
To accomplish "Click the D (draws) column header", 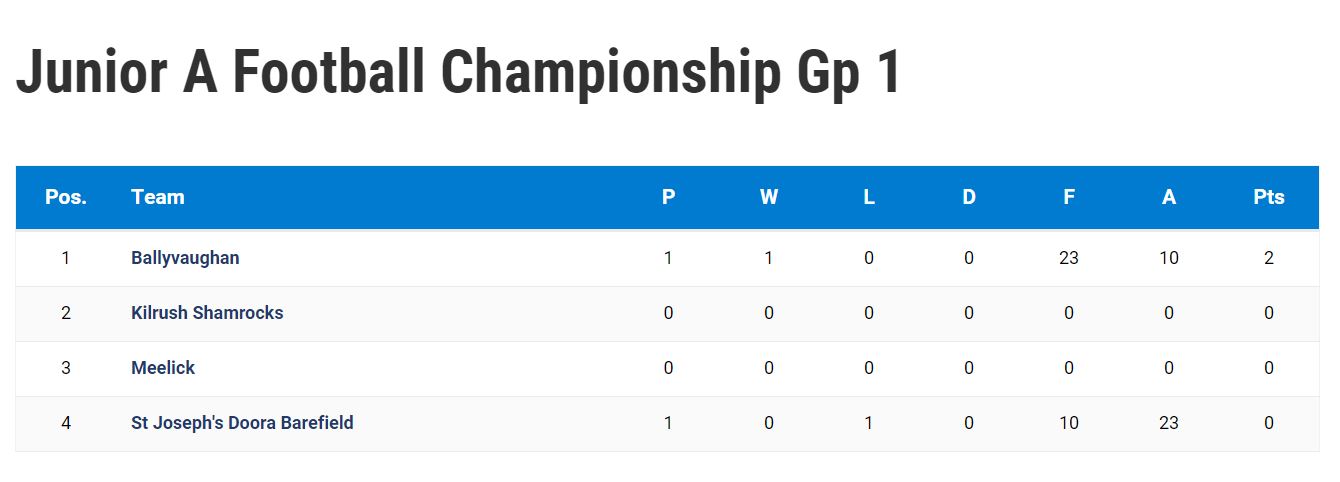I will tap(969, 197).
